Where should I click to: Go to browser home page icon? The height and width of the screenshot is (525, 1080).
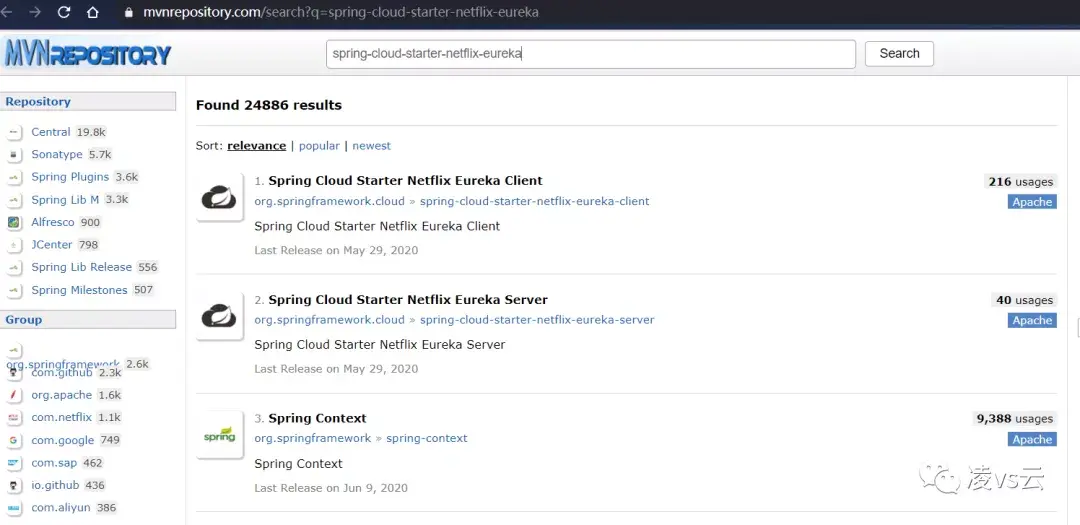click(x=93, y=13)
